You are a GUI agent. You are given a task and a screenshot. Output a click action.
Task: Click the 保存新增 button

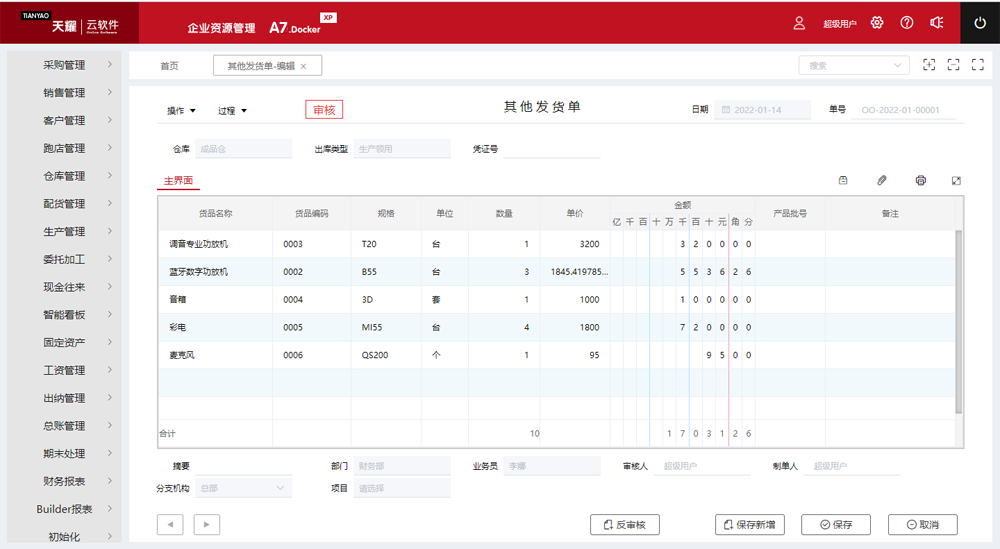750,525
